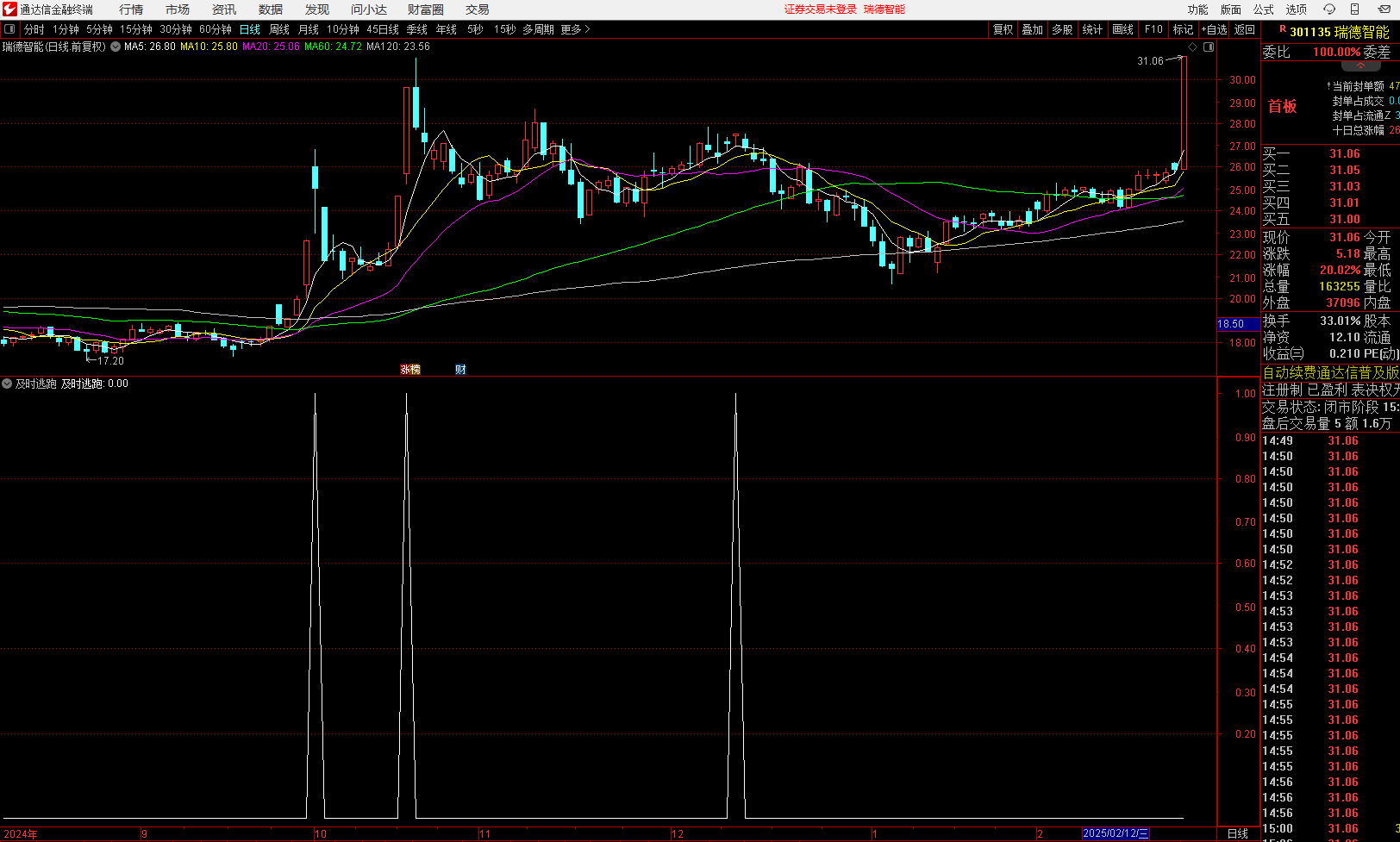Switch to 30分钟 period
The height and width of the screenshot is (842, 1400).
pyautogui.click(x=176, y=29)
